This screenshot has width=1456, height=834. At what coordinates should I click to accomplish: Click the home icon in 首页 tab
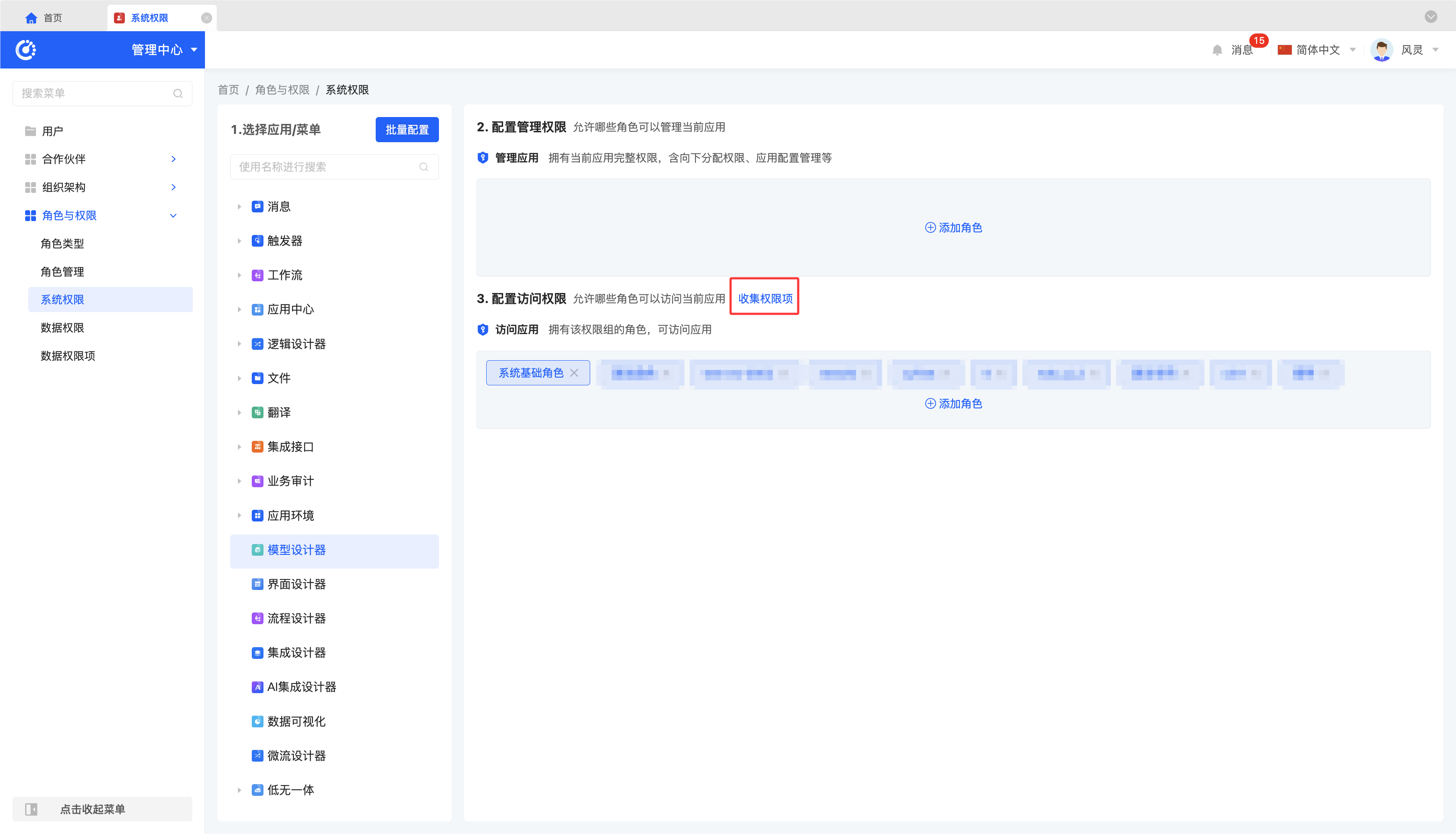(x=31, y=18)
